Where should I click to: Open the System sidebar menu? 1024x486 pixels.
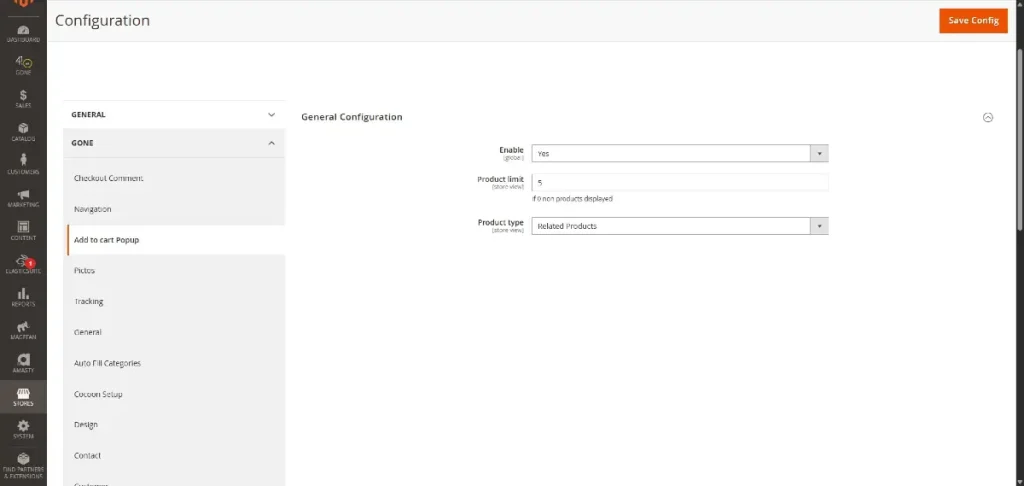(23, 429)
